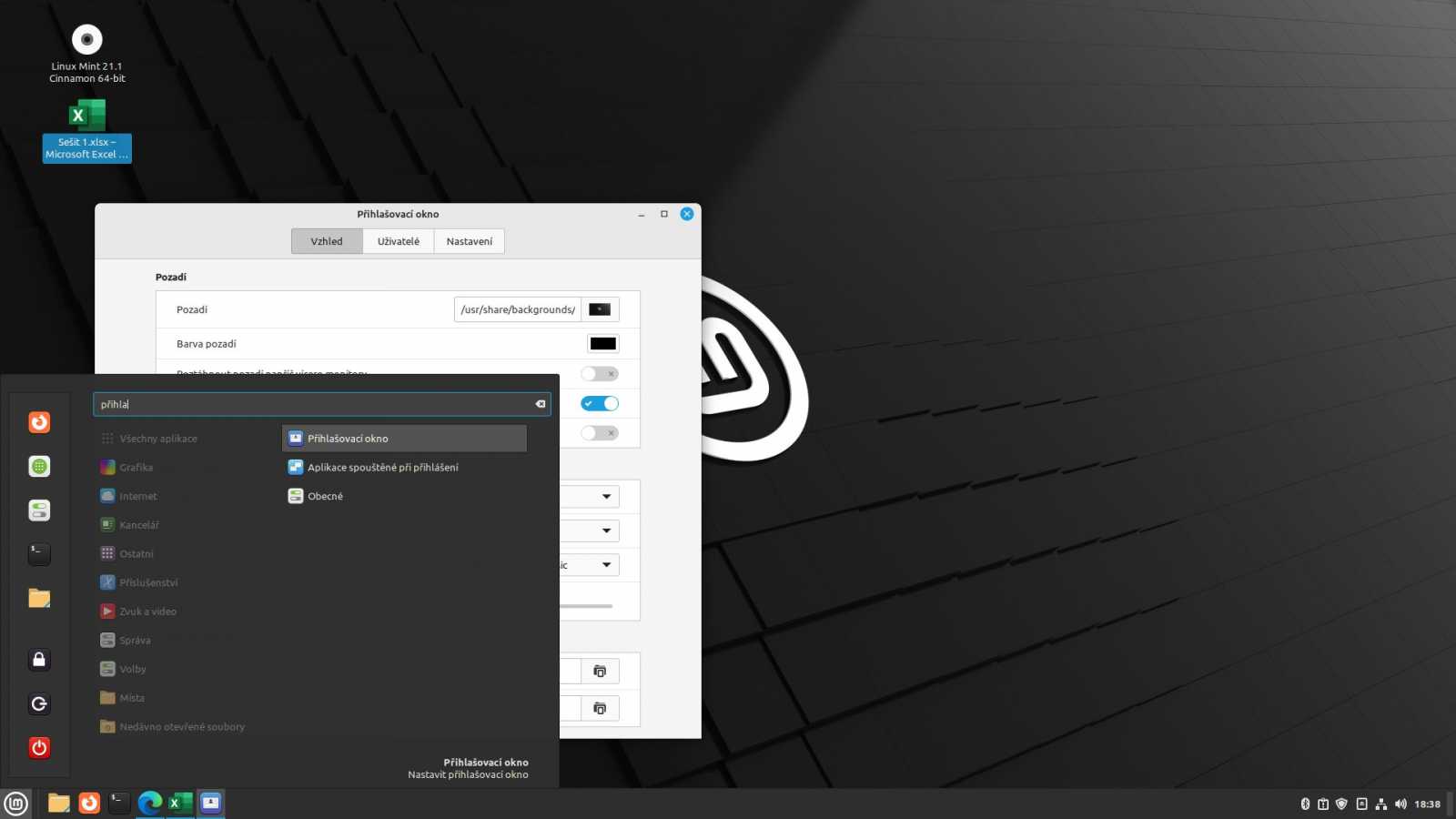
Task: Click the /usr/share/backgrounds/ path field
Action: [518, 309]
